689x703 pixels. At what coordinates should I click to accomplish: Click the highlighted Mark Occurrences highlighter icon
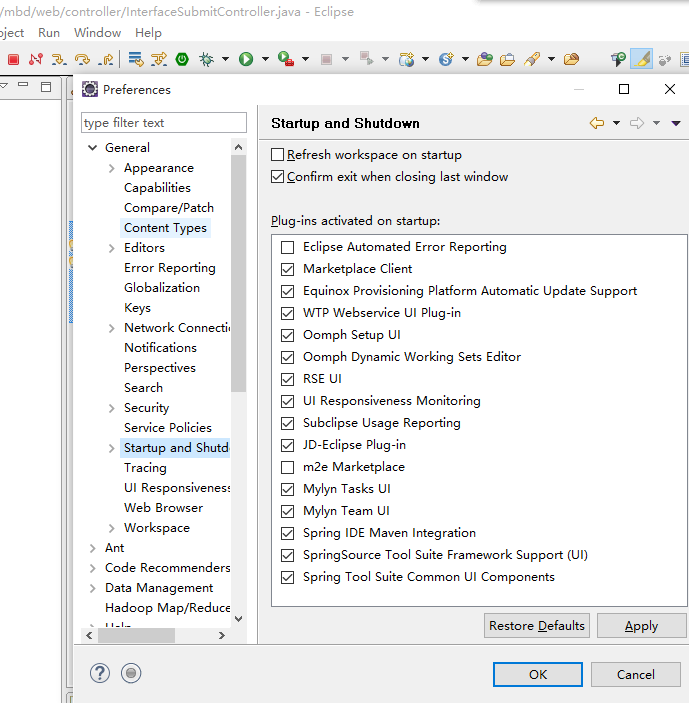coord(641,59)
